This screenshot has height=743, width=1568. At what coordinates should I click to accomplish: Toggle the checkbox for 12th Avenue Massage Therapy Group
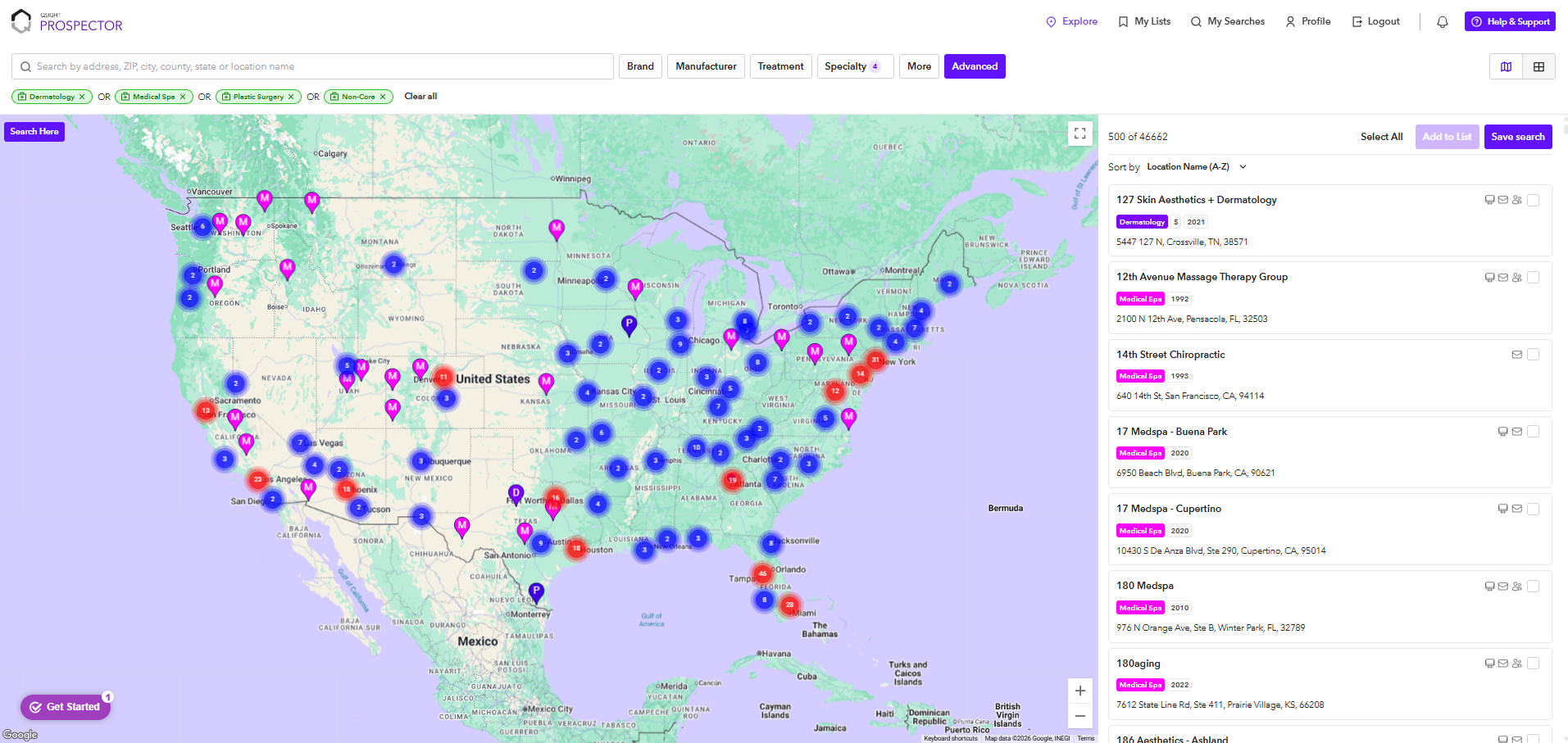click(1534, 277)
